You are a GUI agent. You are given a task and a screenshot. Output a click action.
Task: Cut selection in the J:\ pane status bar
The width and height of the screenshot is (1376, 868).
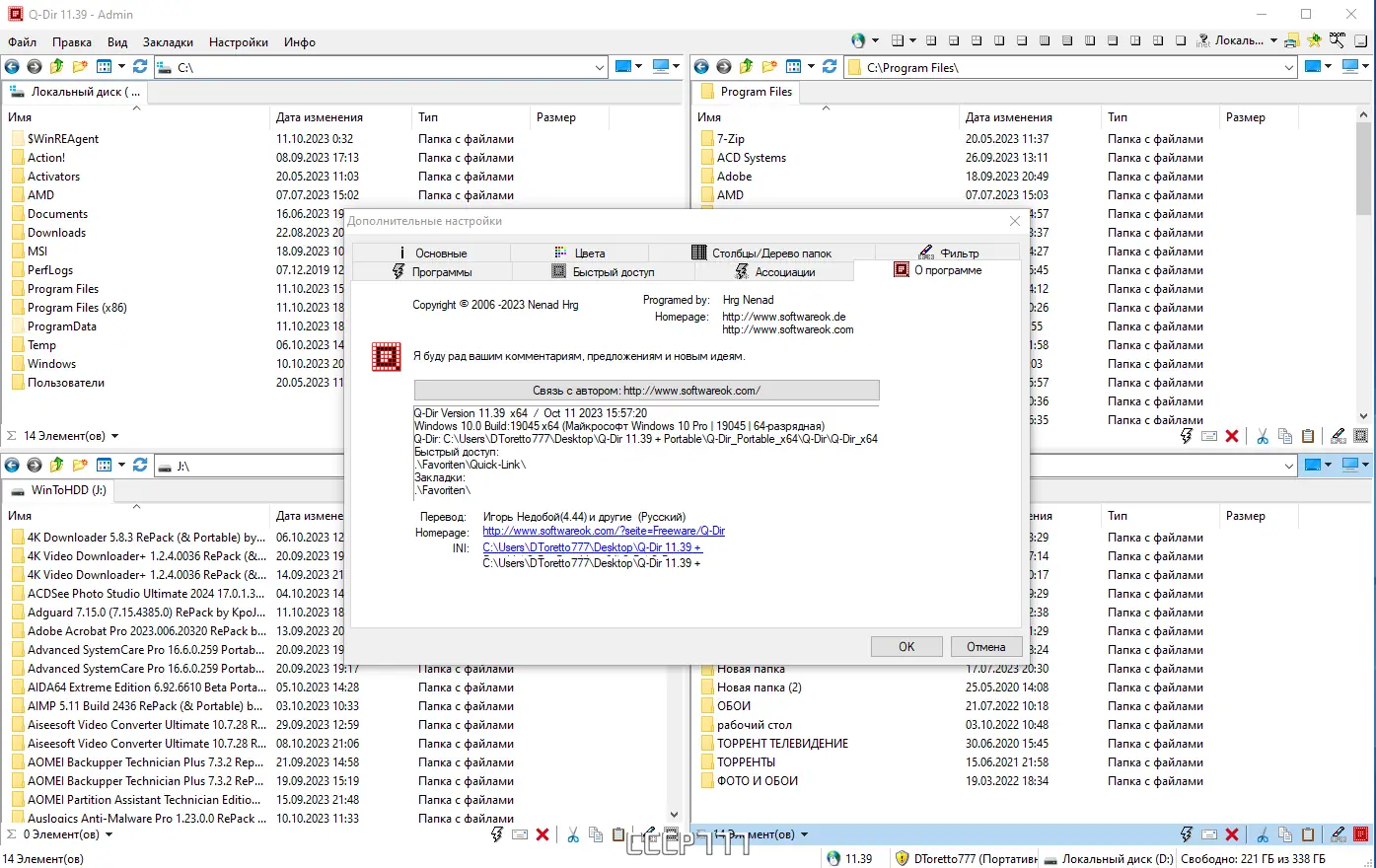click(x=573, y=834)
